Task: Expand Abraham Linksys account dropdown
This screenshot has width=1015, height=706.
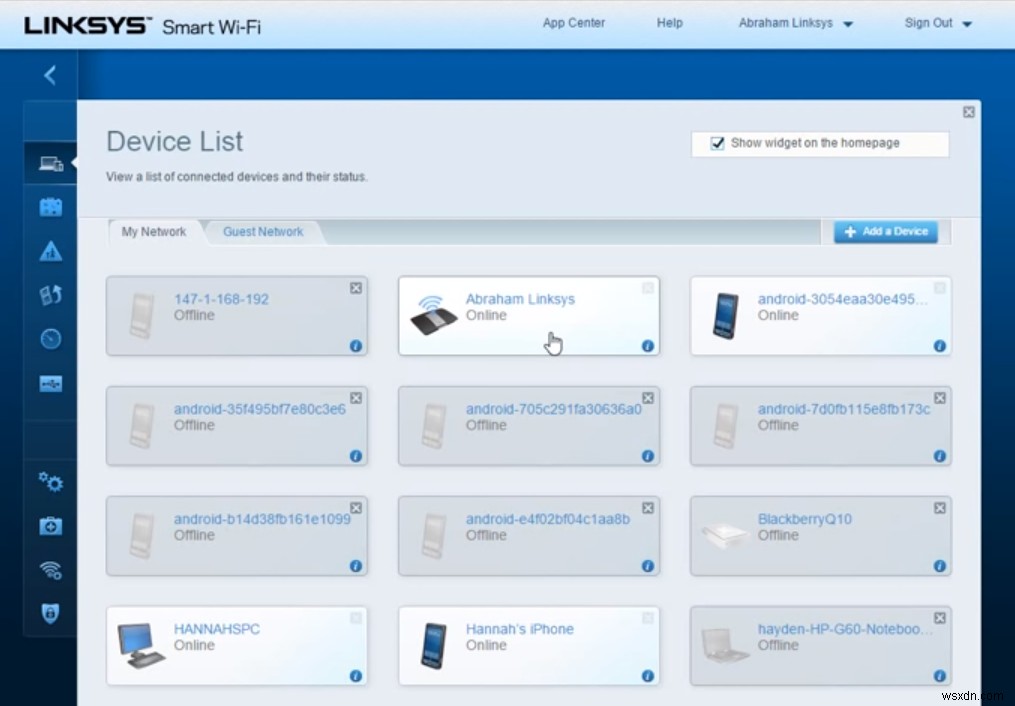Action: [796, 23]
